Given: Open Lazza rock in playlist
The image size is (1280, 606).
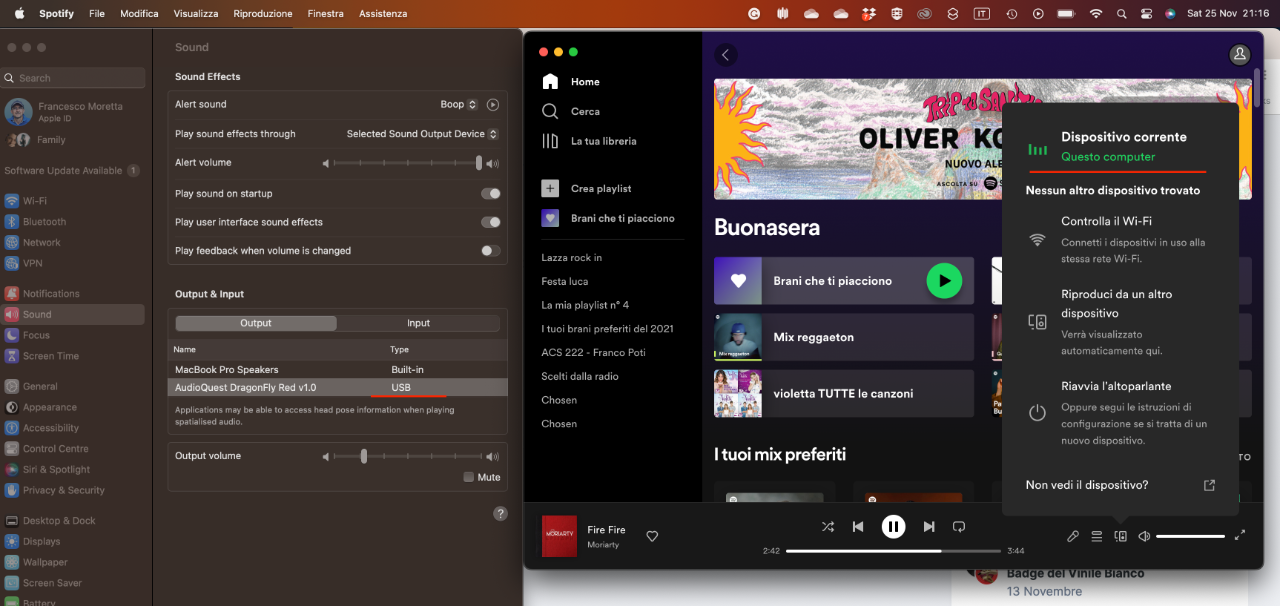Looking at the screenshot, I should pos(572,257).
